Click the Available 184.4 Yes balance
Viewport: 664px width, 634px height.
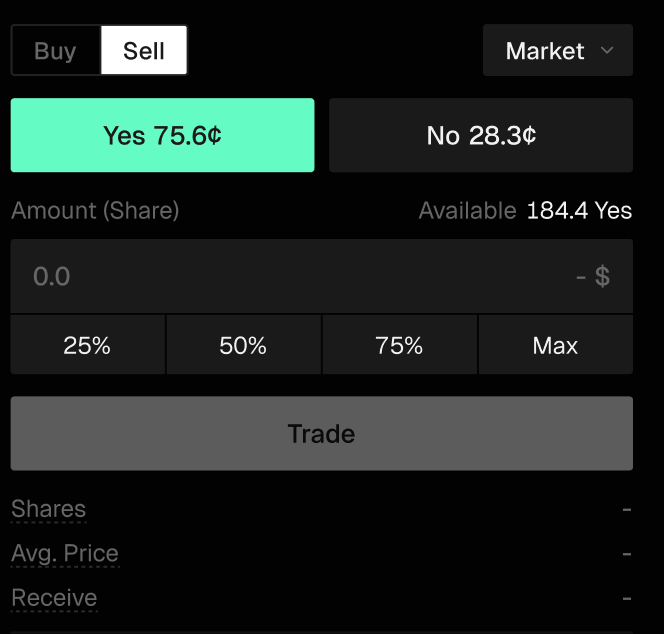[525, 211]
